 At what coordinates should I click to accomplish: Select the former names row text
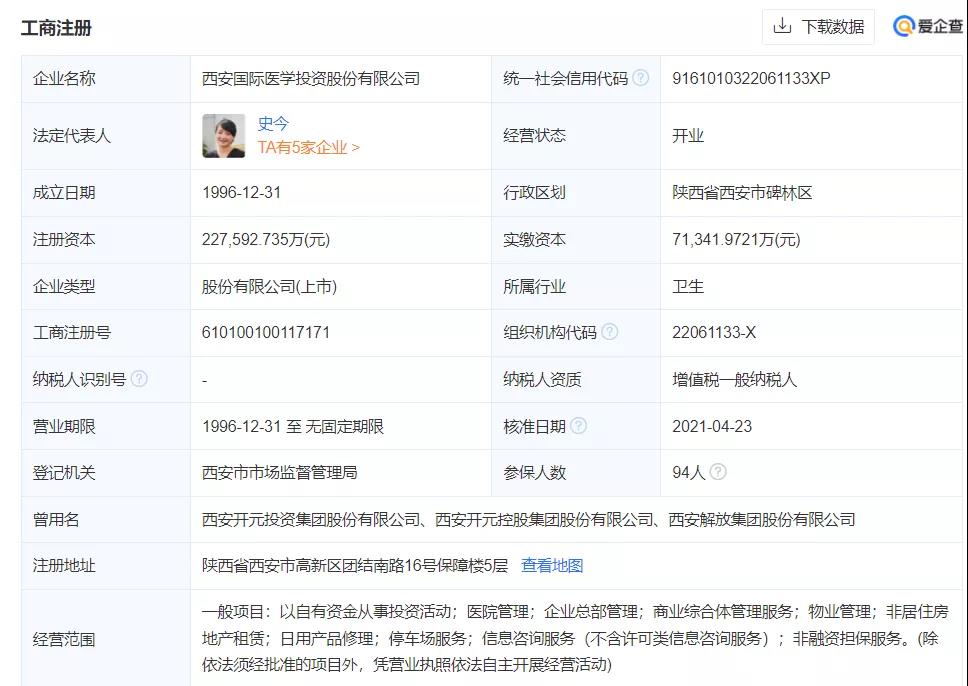tap(528, 520)
